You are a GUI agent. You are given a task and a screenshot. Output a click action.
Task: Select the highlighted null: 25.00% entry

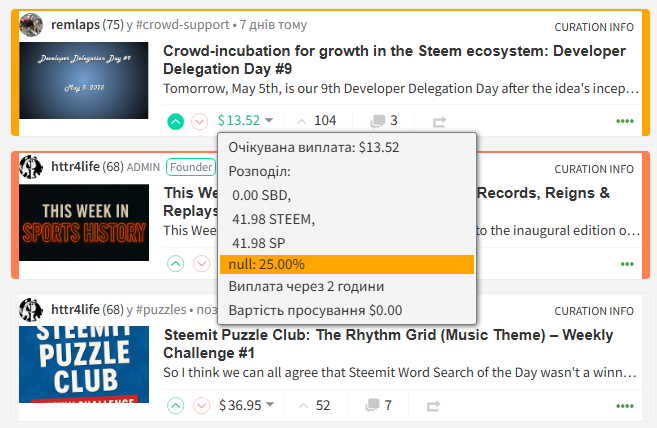pyautogui.click(x=347, y=265)
